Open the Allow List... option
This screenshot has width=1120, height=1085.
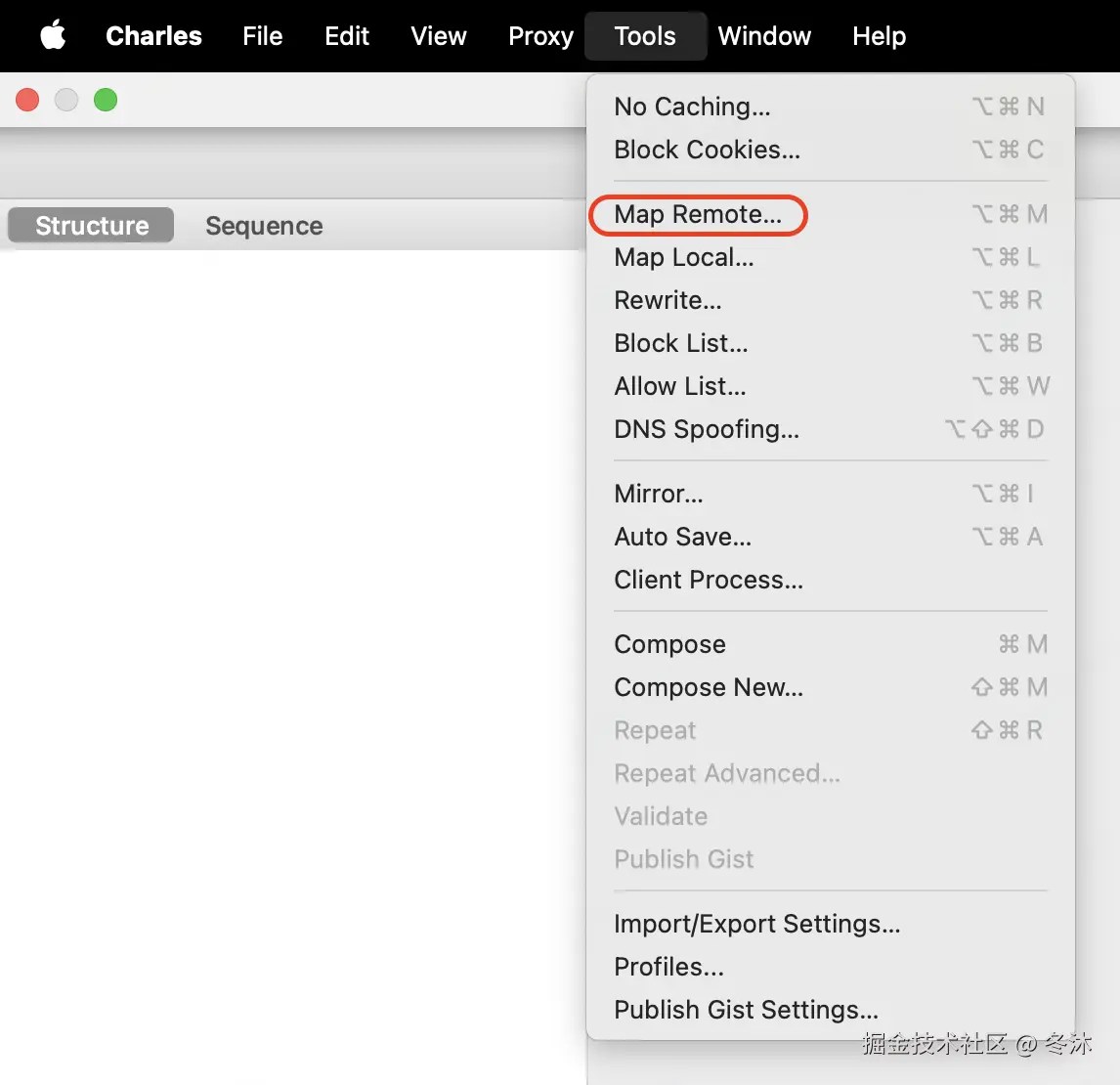pyautogui.click(x=830, y=386)
